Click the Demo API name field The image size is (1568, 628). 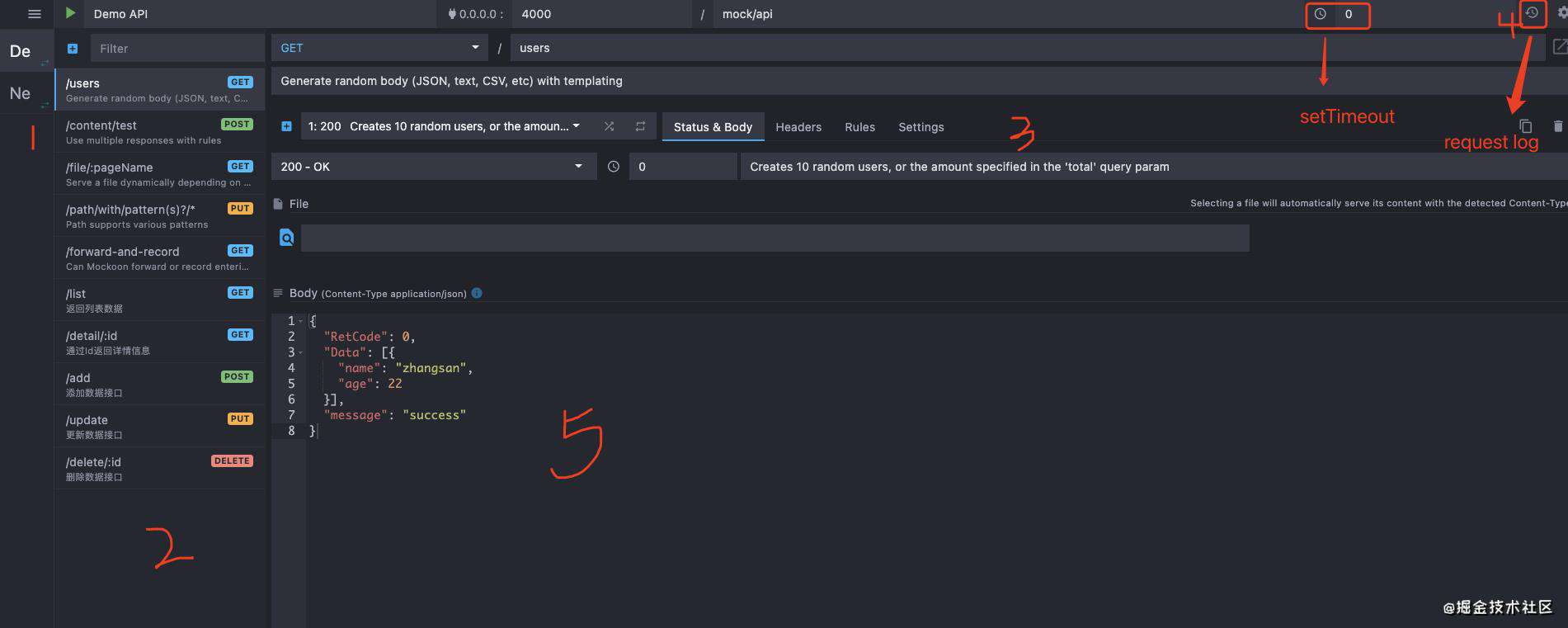260,14
